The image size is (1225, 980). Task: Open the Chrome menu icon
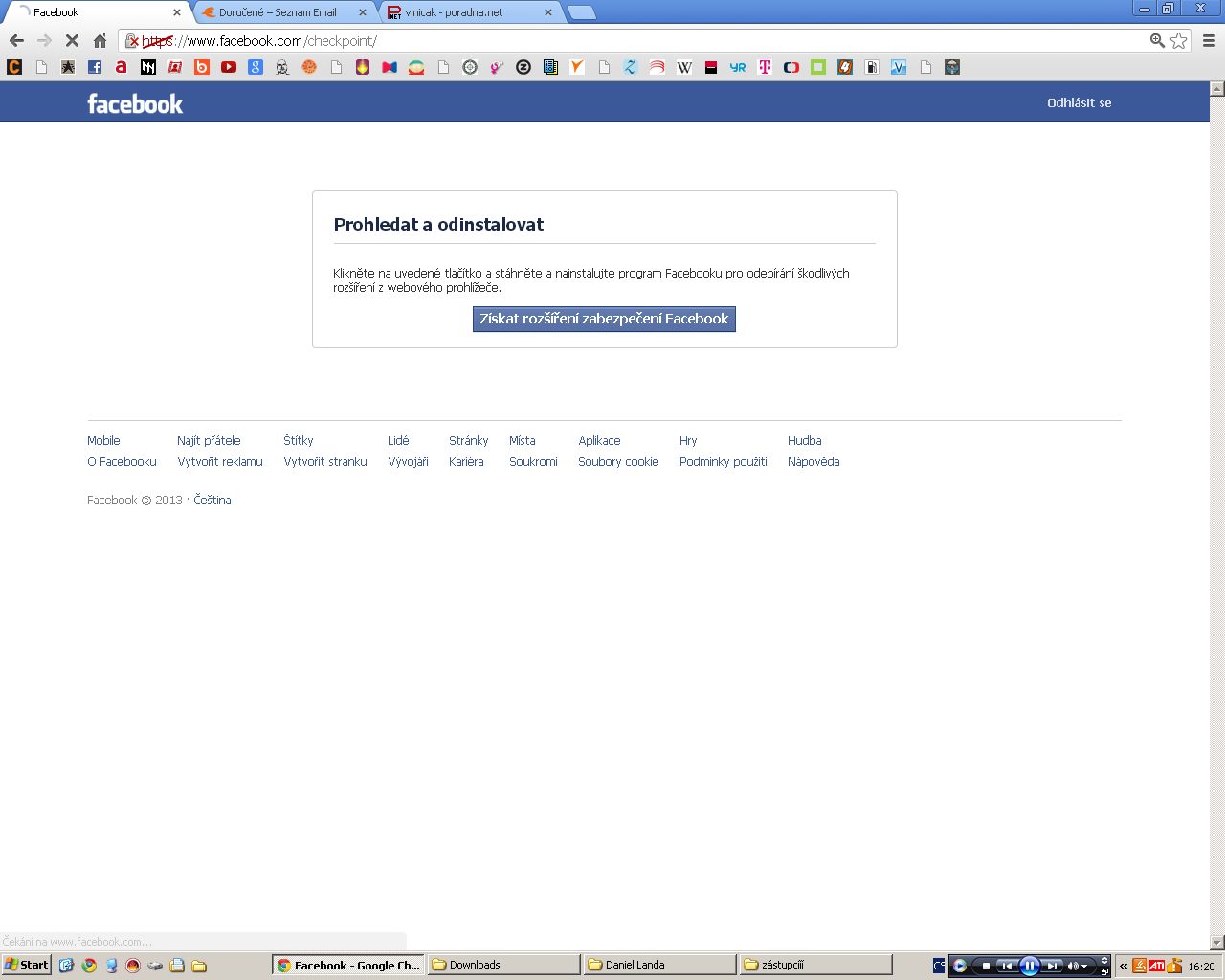pyautogui.click(x=1209, y=41)
